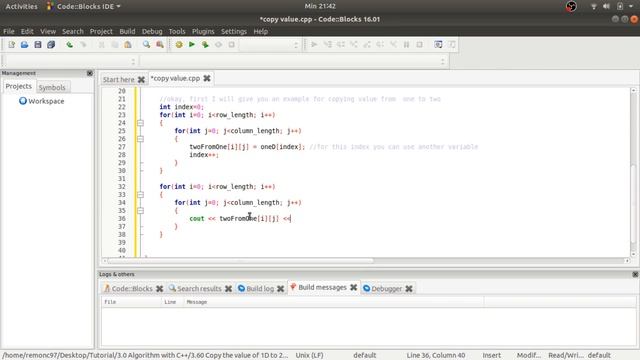
Task: Click the Redo toolbar icon
Action: click(x=83, y=44)
